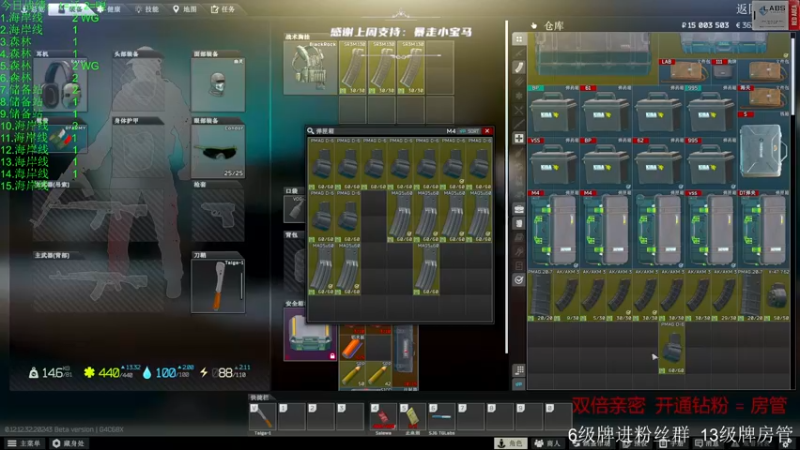Open the 任务 tasks tab

point(223,9)
